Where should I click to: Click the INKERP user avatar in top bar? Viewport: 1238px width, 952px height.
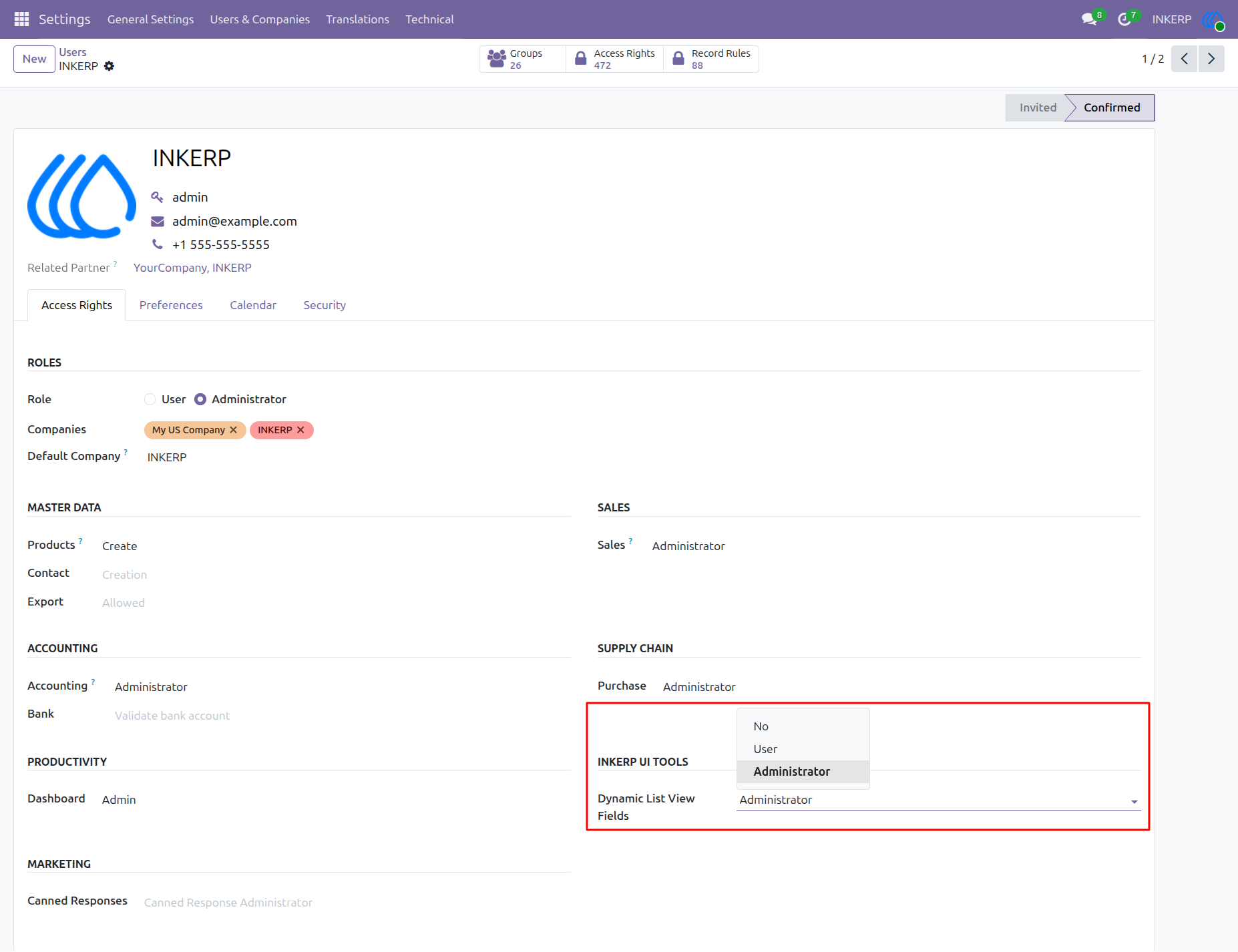(x=1213, y=19)
